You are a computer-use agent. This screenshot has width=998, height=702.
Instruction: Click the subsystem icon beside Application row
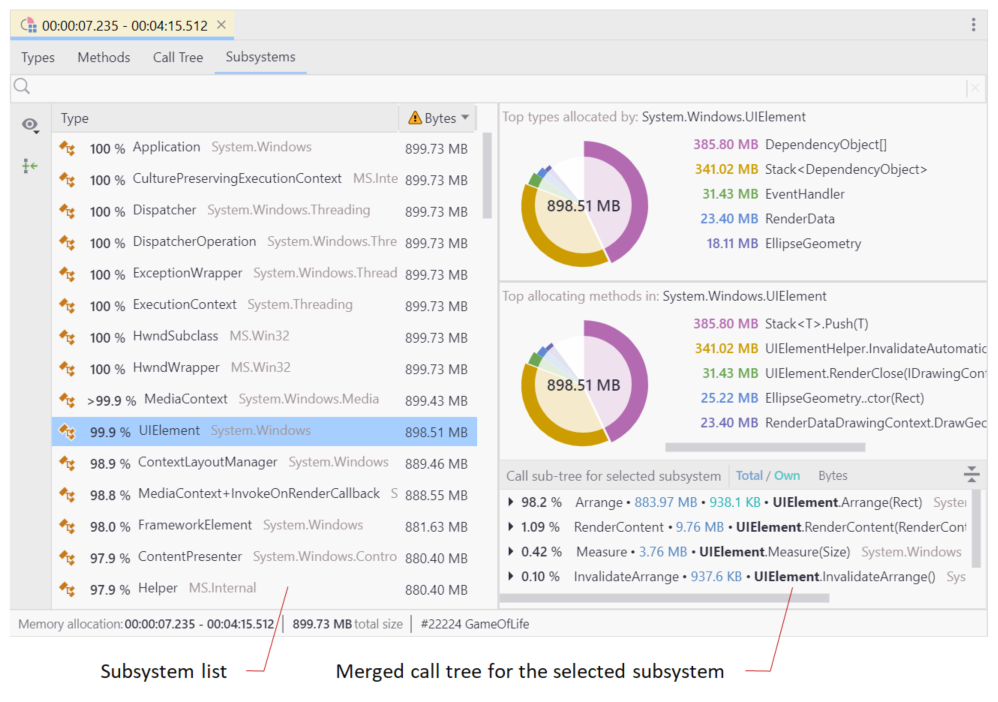click(x=68, y=148)
